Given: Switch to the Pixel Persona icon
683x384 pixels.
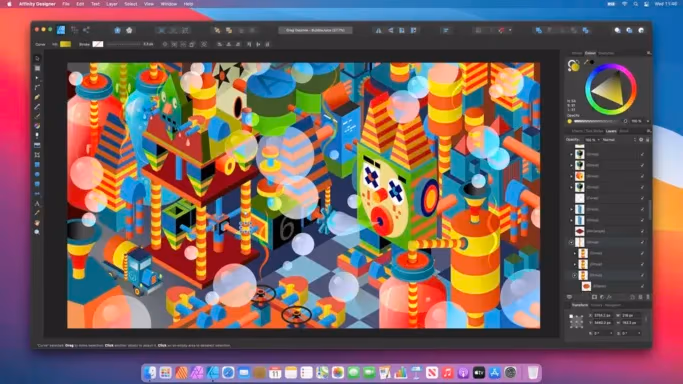Looking at the screenshot, I should coord(74,30).
